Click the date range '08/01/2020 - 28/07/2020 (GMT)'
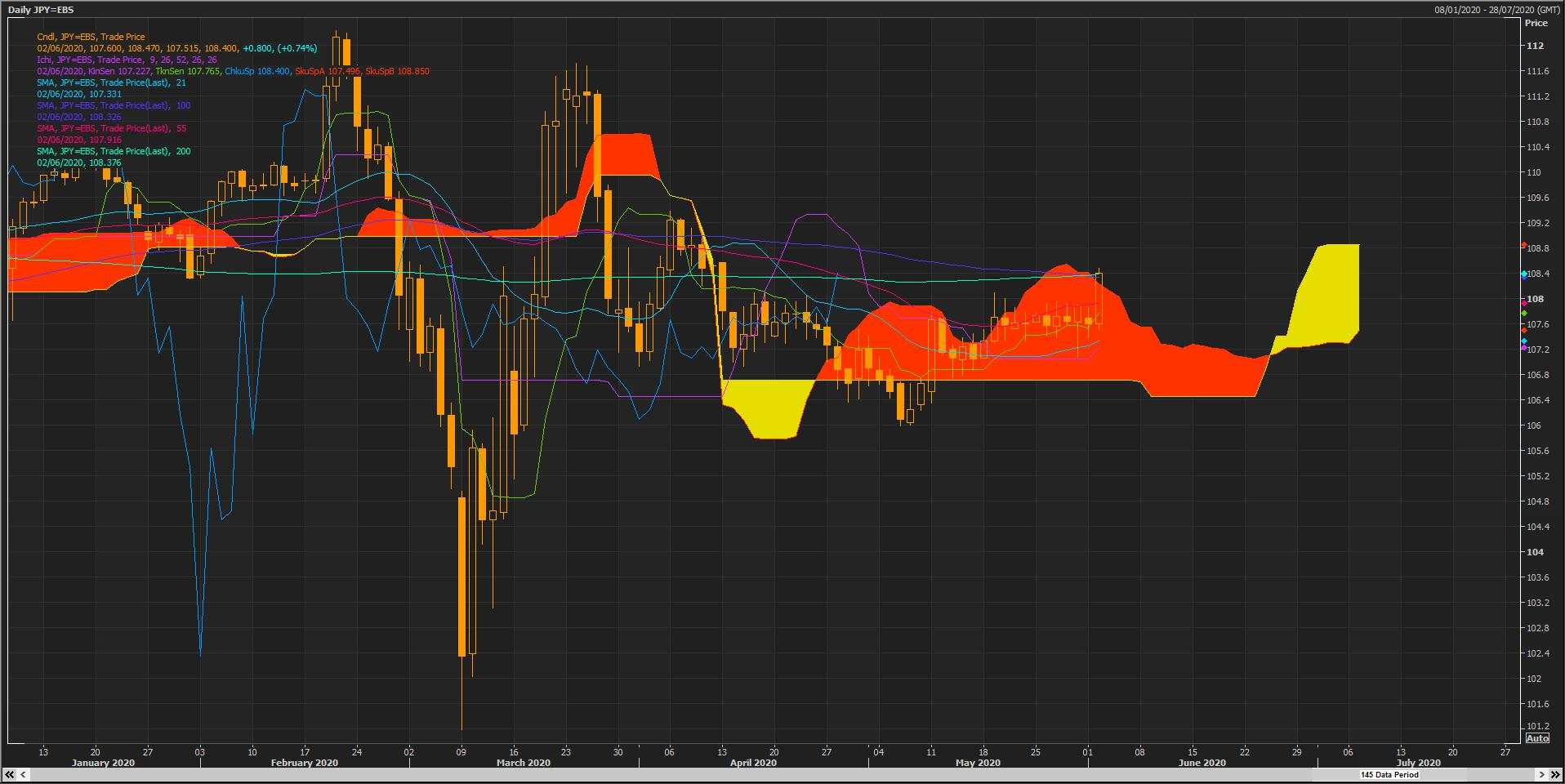The image size is (1565, 784). click(x=1497, y=10)
